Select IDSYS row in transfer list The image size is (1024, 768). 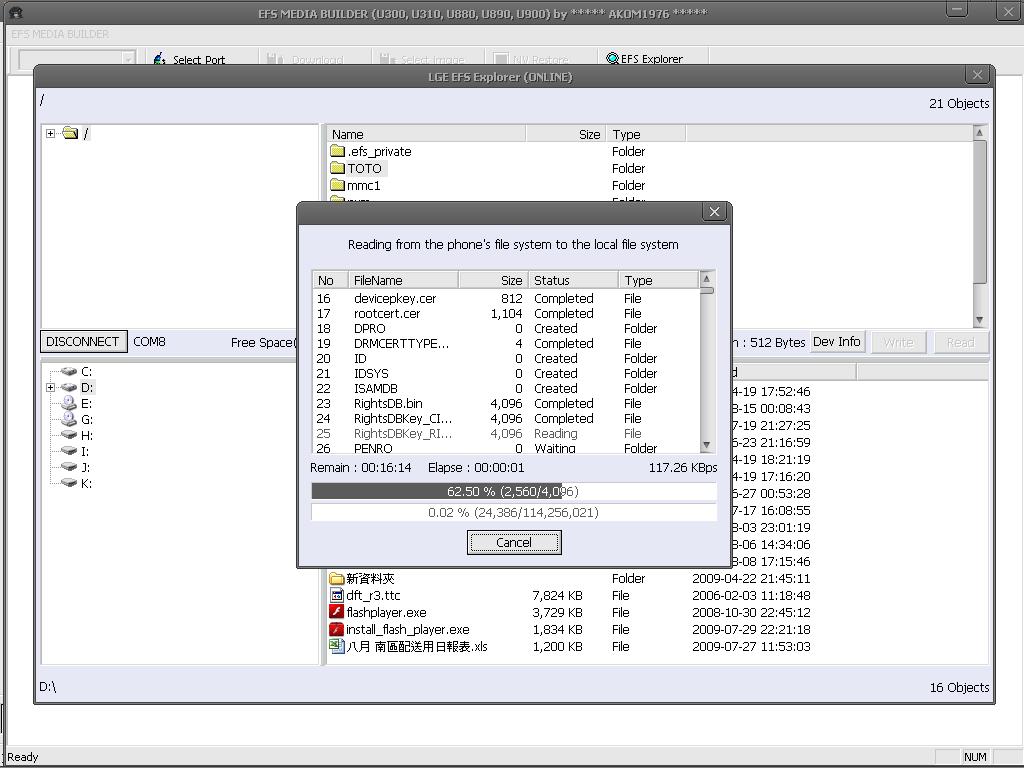click(x=505, y=374)
